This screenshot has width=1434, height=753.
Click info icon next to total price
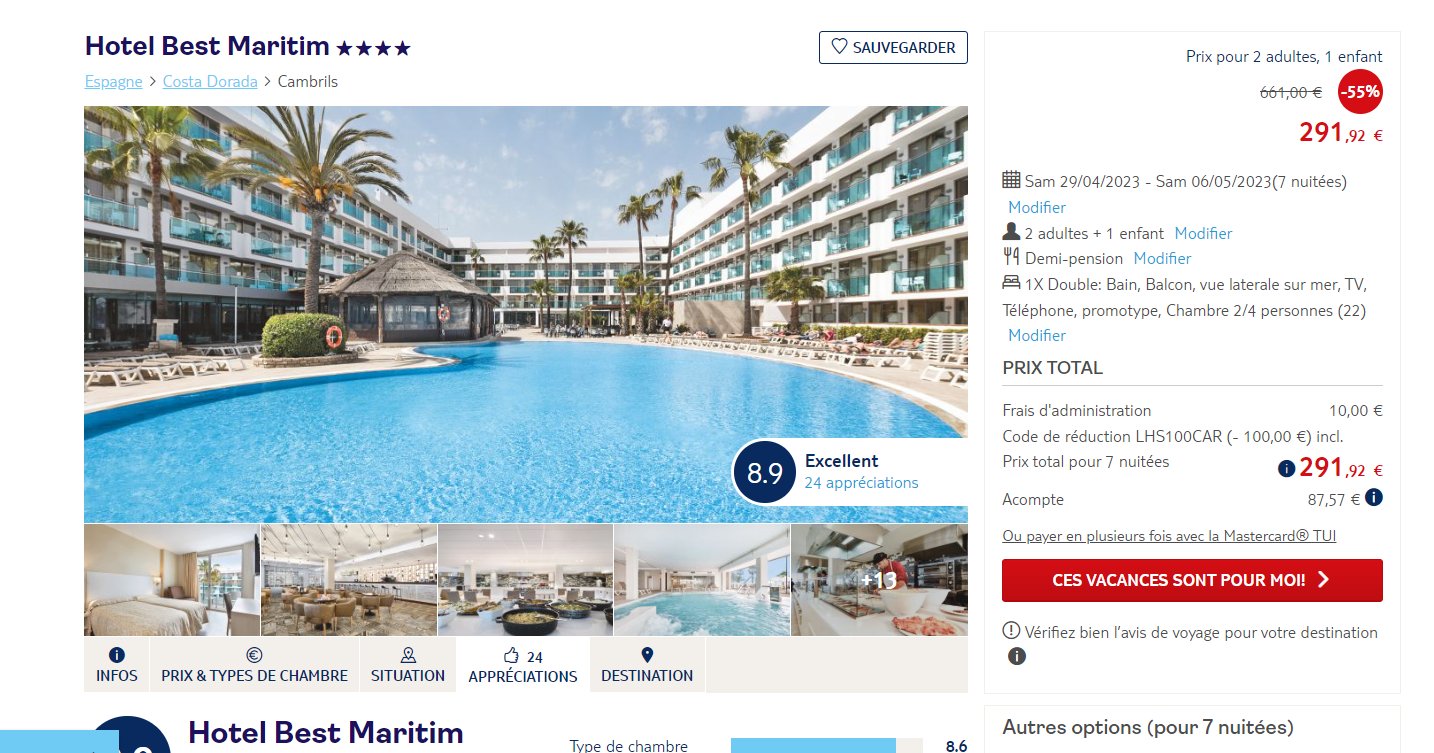point(1286,468)
